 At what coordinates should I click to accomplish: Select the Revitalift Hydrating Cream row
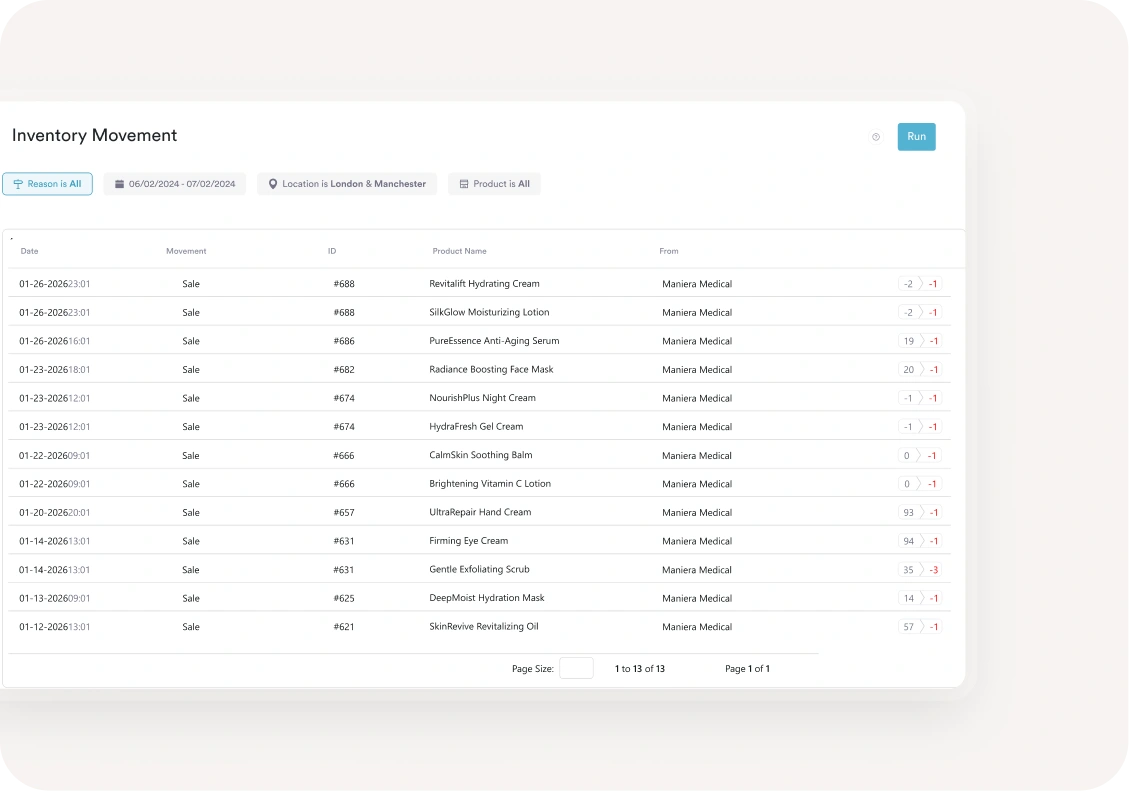pos(484,284)
